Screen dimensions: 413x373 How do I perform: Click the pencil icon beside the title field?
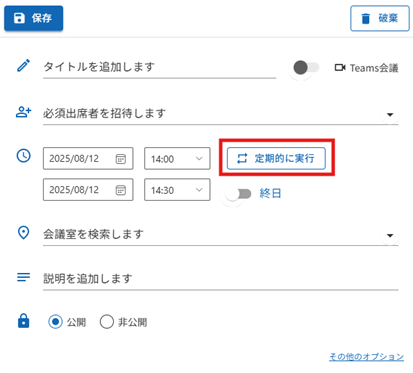(23, 66)
